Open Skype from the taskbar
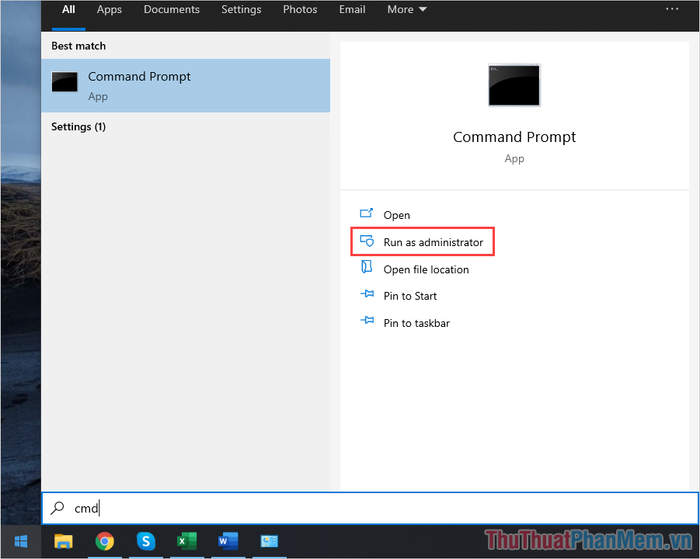The height and width of the screenshot is (559, 700). (146, 542)
